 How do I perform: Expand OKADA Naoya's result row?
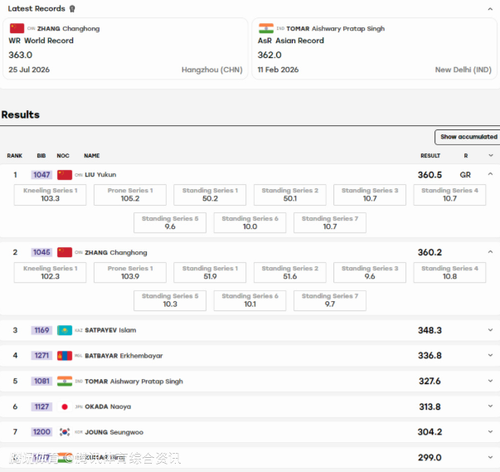pos(490,406)
